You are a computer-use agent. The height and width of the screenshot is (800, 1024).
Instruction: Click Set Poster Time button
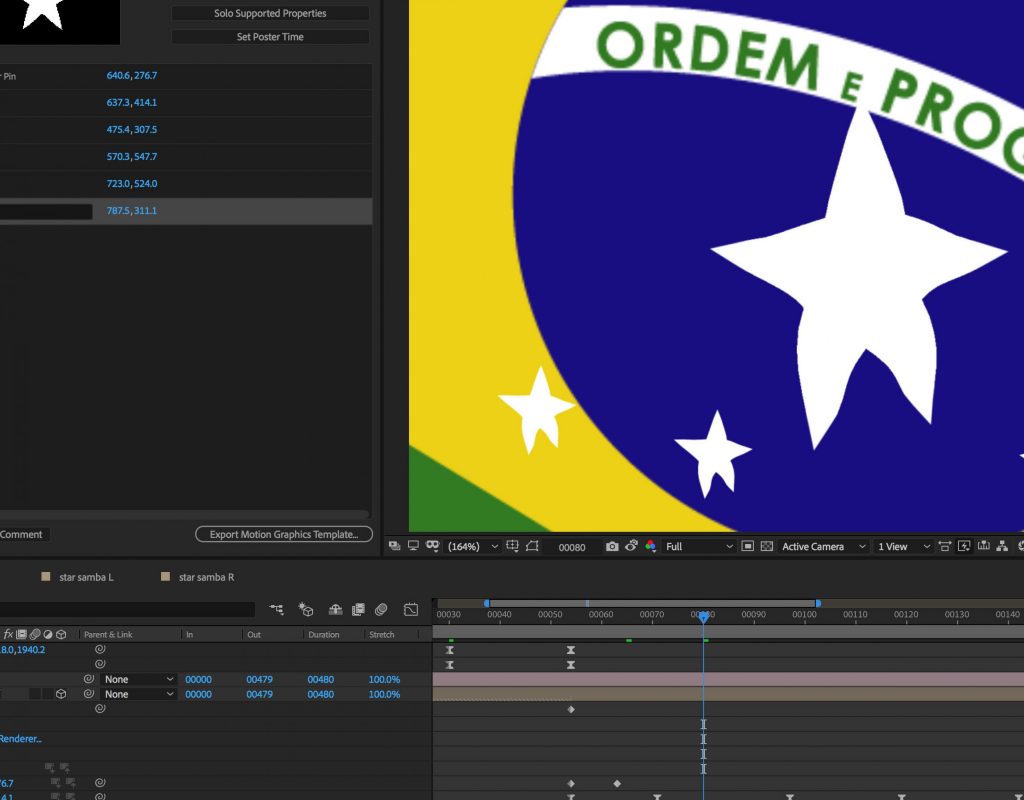(270, 37)
